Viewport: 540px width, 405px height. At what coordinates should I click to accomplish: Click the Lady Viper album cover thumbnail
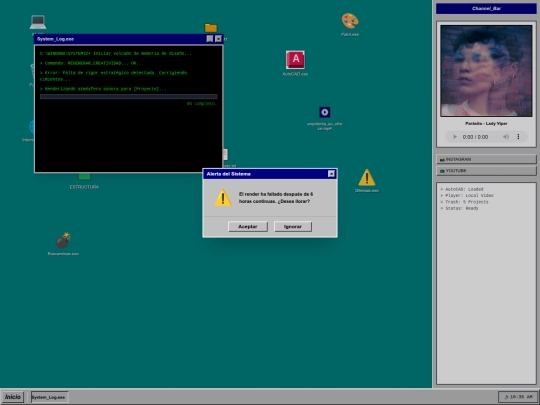point(486,71)
